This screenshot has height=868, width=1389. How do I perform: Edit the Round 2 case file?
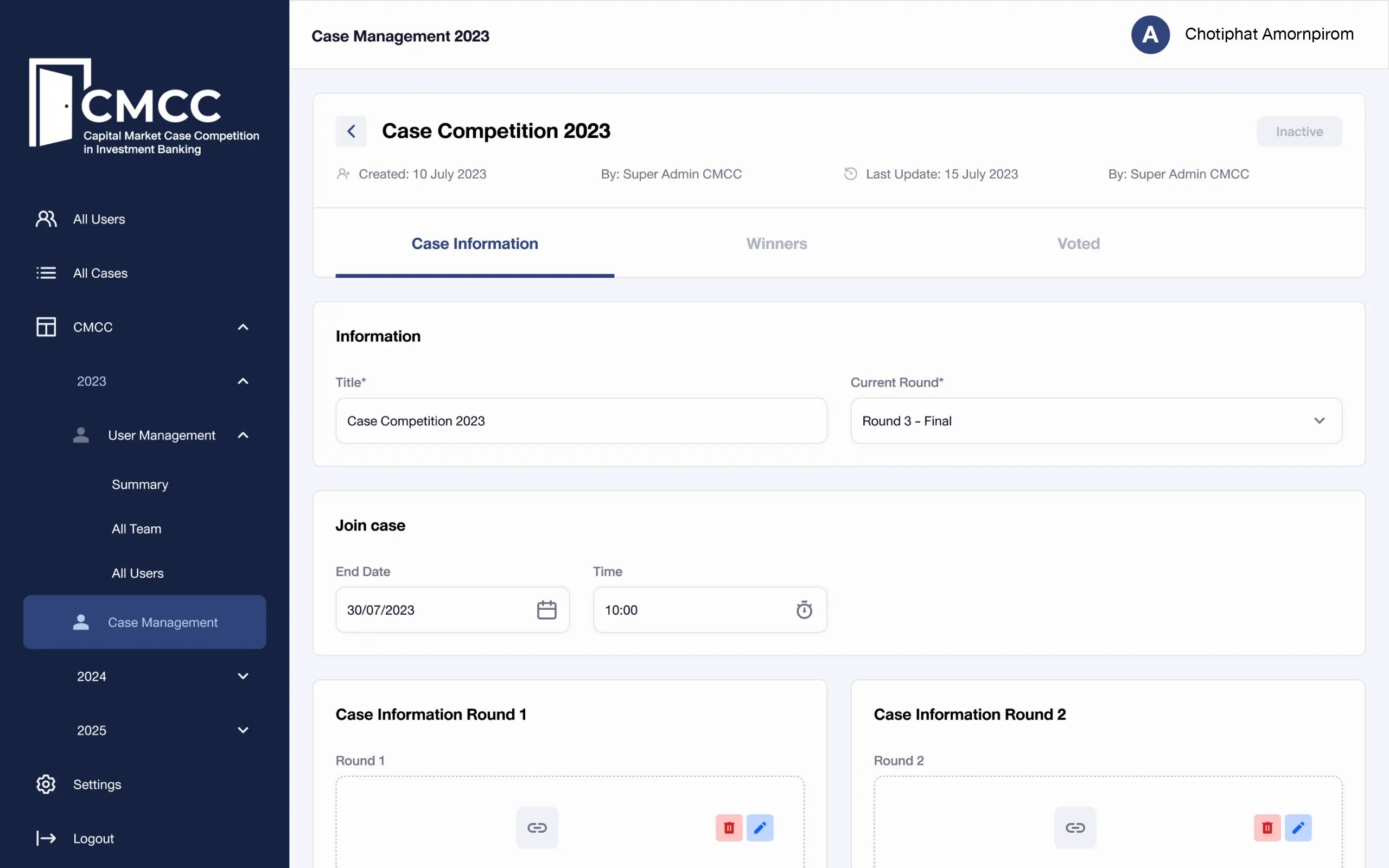coord(1298,827)
